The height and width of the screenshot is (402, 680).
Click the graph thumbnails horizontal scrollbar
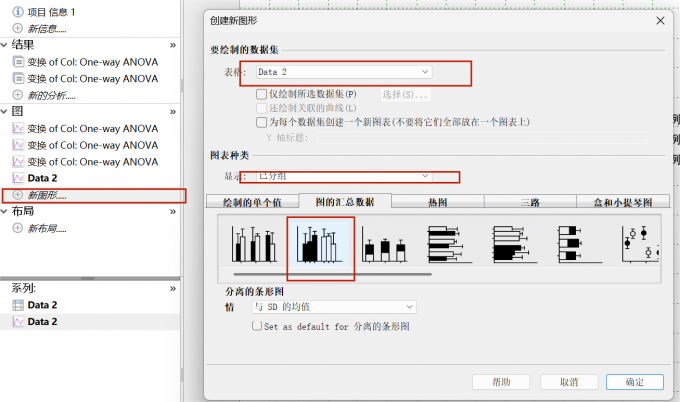332,273
